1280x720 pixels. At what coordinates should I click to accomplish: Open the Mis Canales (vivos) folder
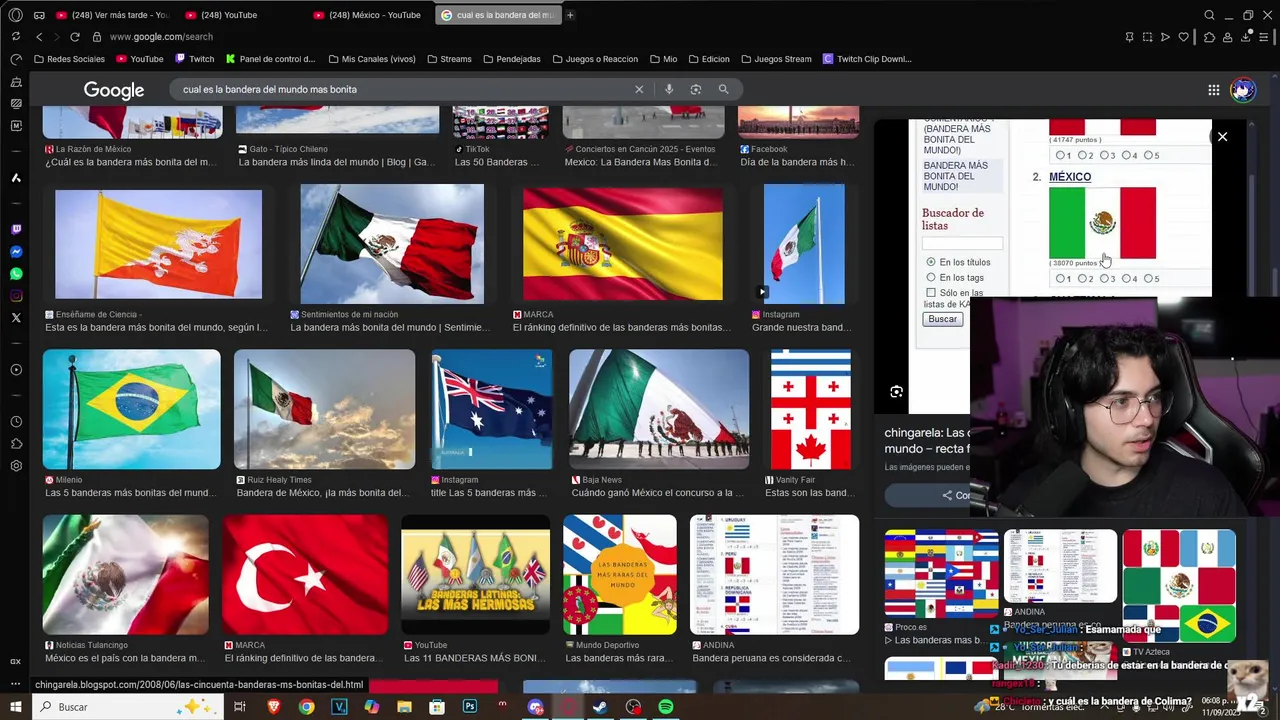371,59
